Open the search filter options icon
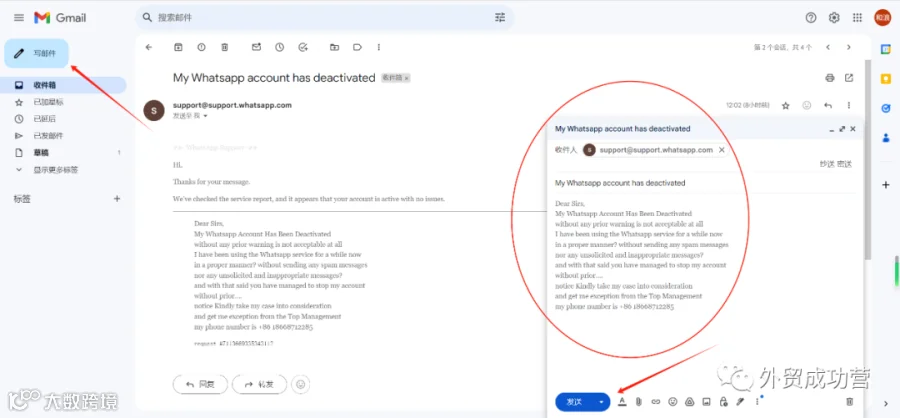The height and width of the screenshot is (418, 900). click(500, 18)
